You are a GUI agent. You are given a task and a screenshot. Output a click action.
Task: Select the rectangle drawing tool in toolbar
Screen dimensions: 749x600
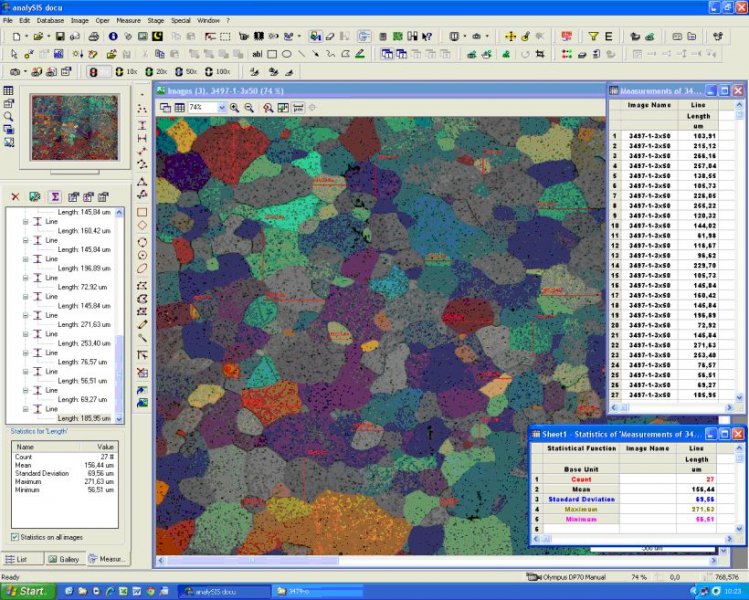tap(272, 54)
